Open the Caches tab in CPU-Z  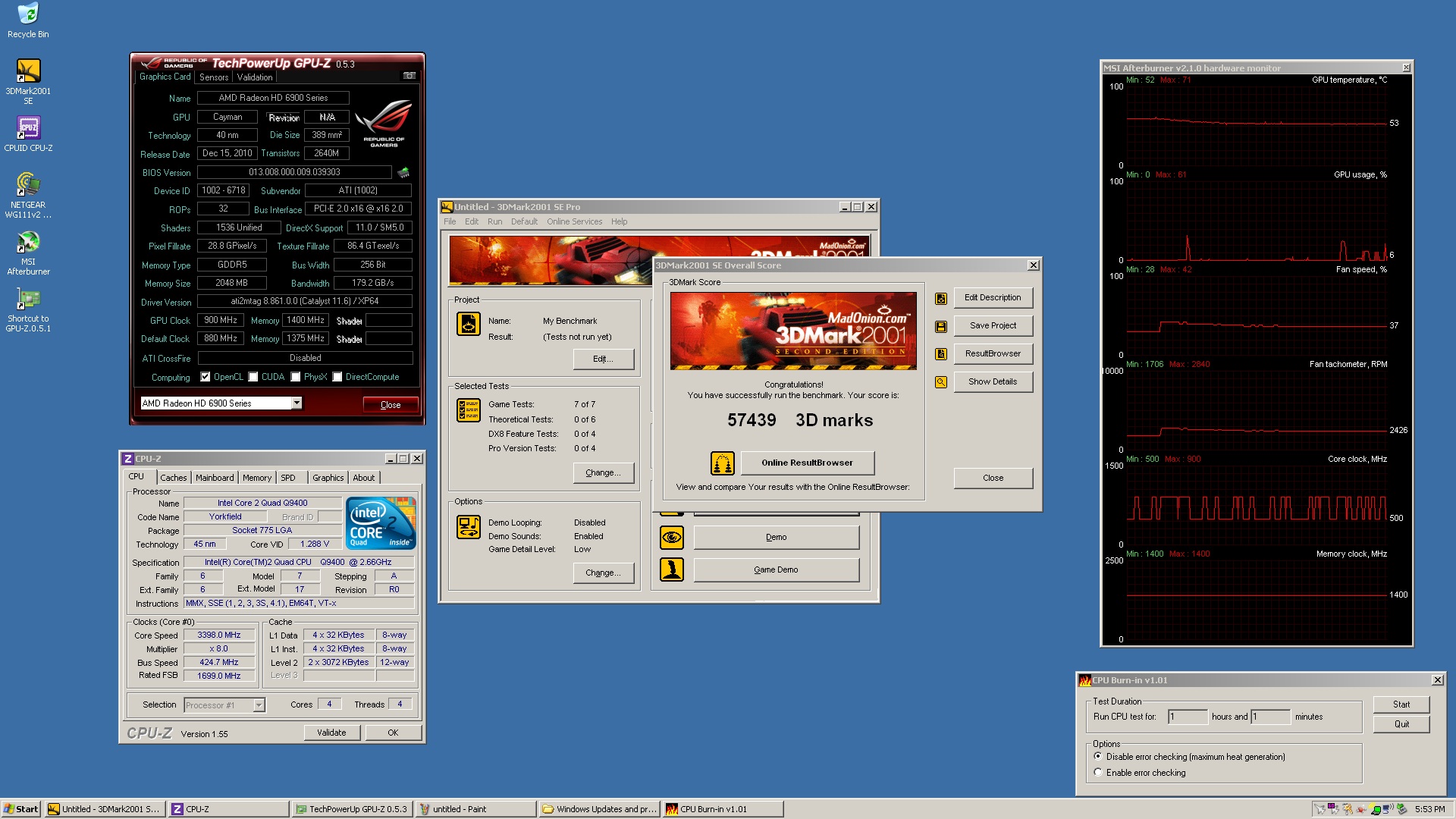[x=173, y=478]
